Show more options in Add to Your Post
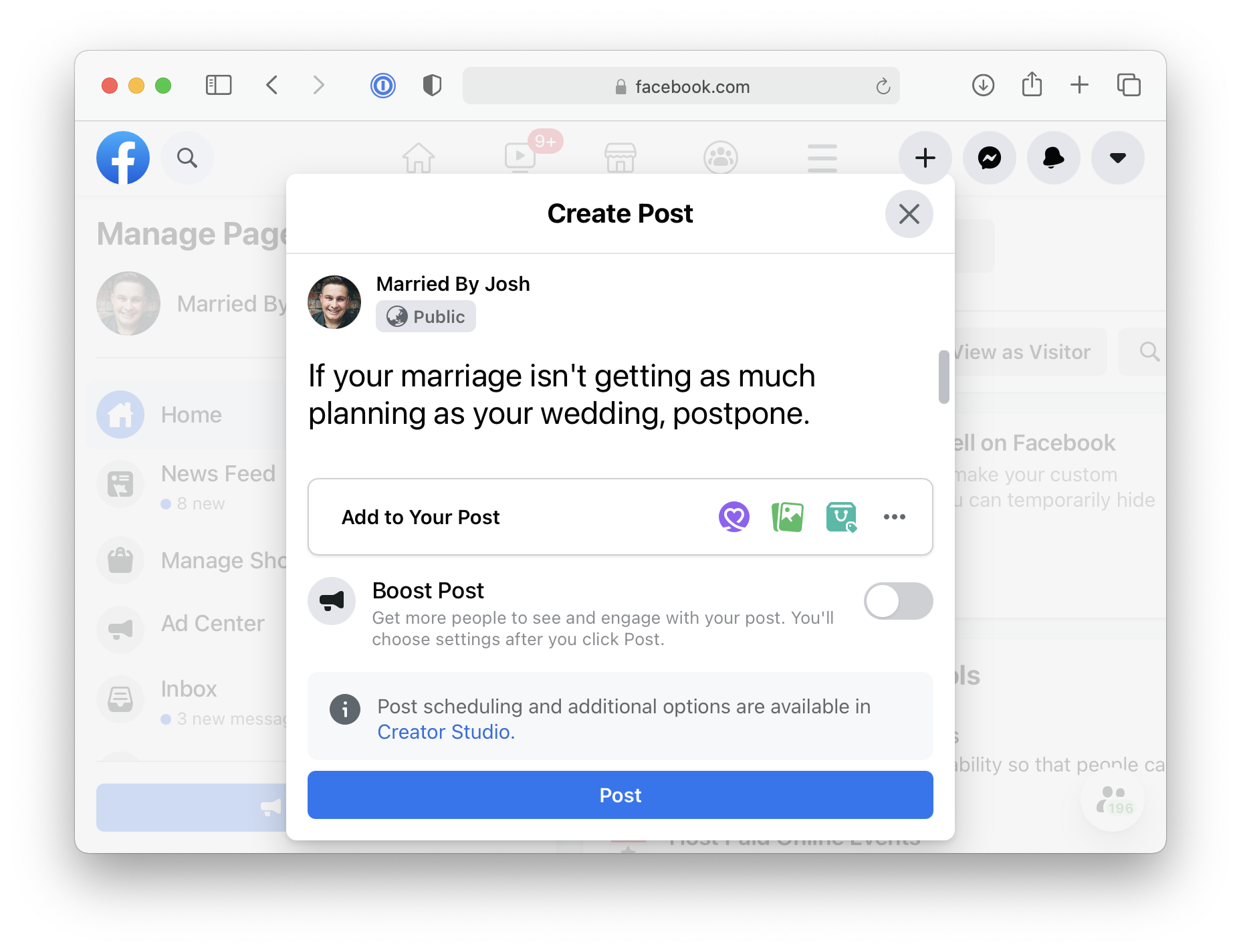Screen dimensions: 1241x952 894,517
